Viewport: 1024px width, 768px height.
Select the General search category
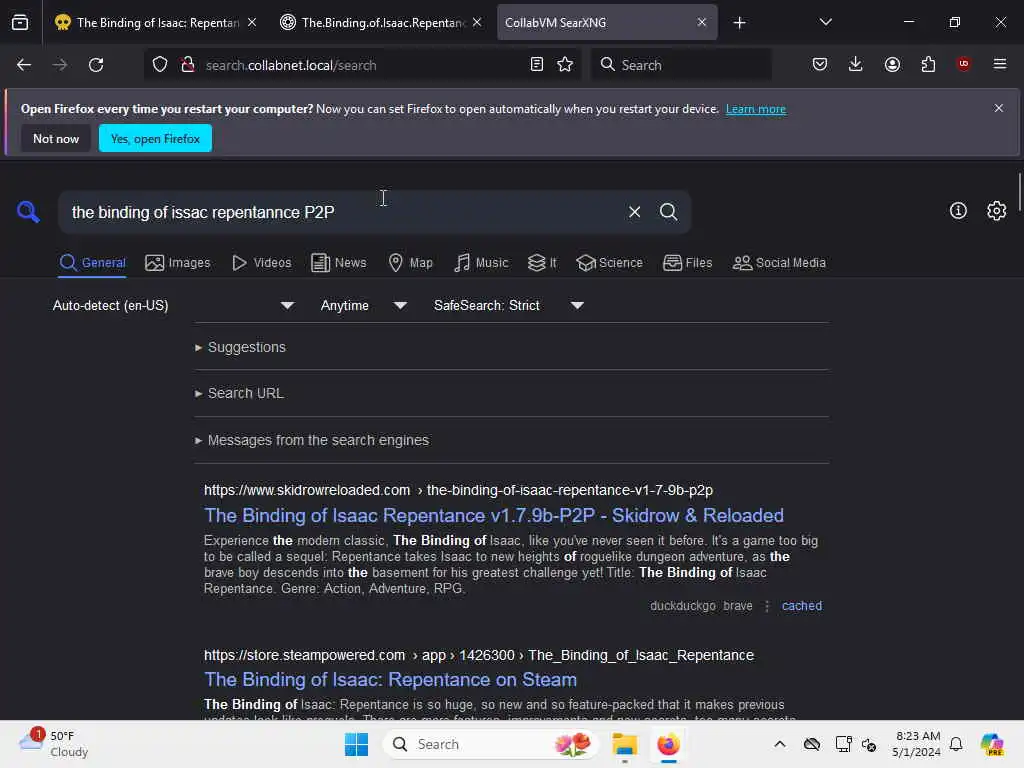(92, 263)
